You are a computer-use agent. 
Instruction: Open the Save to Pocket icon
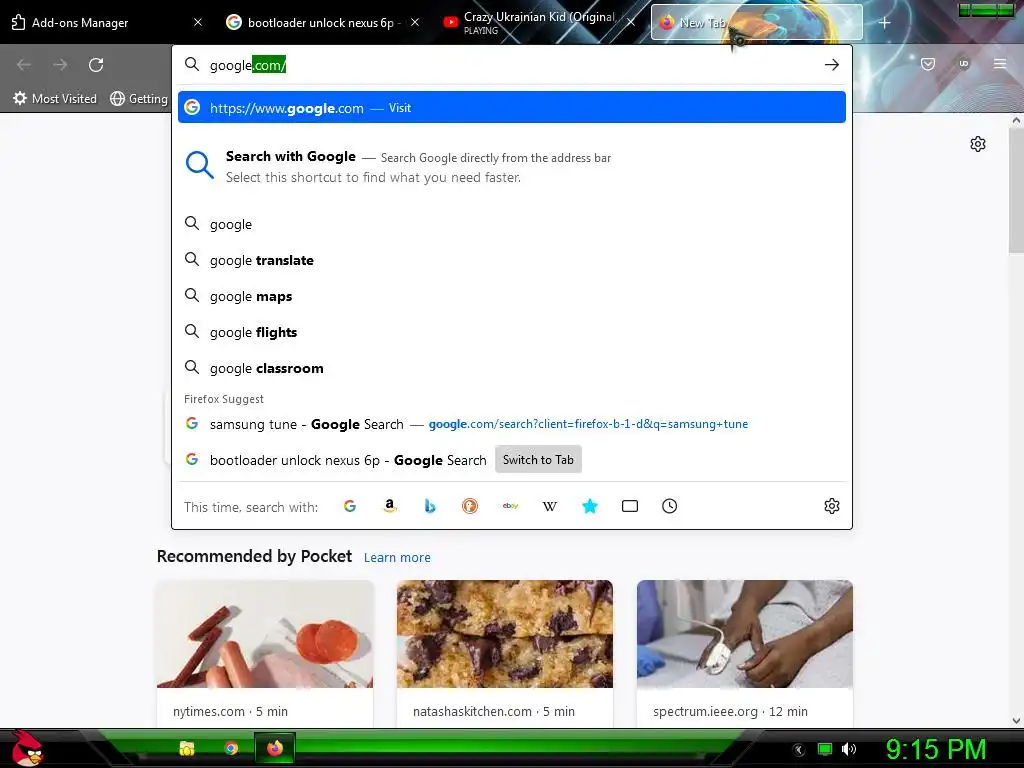click(x=928, y=64)
